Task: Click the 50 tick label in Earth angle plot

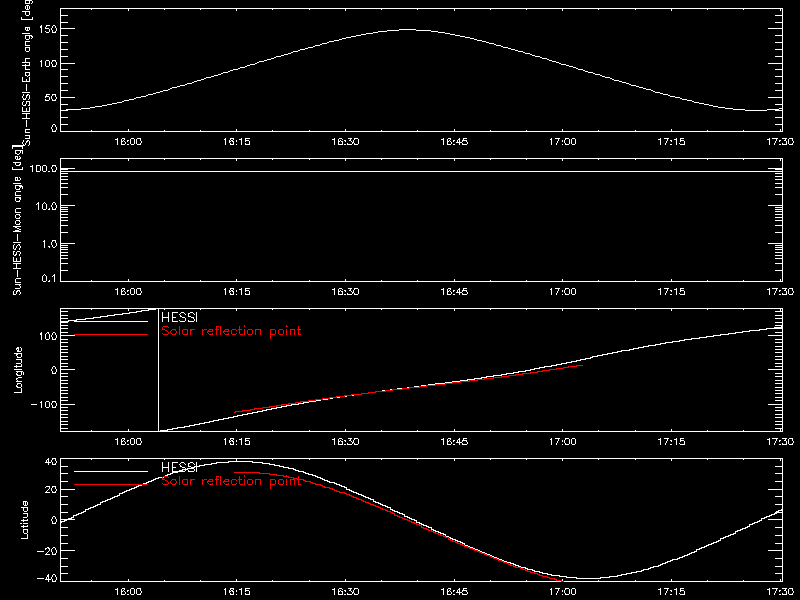Action: click(51, 97)
